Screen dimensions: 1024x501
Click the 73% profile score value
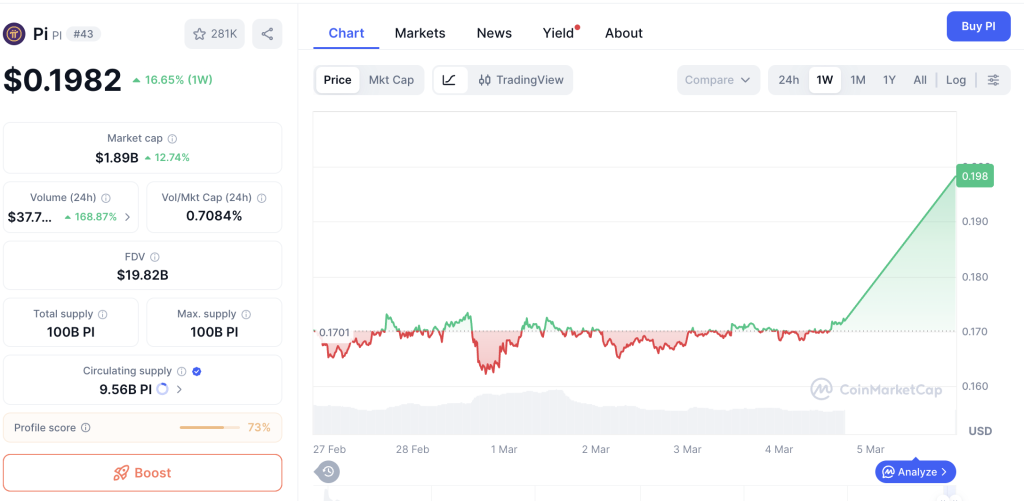coord(259,428)
